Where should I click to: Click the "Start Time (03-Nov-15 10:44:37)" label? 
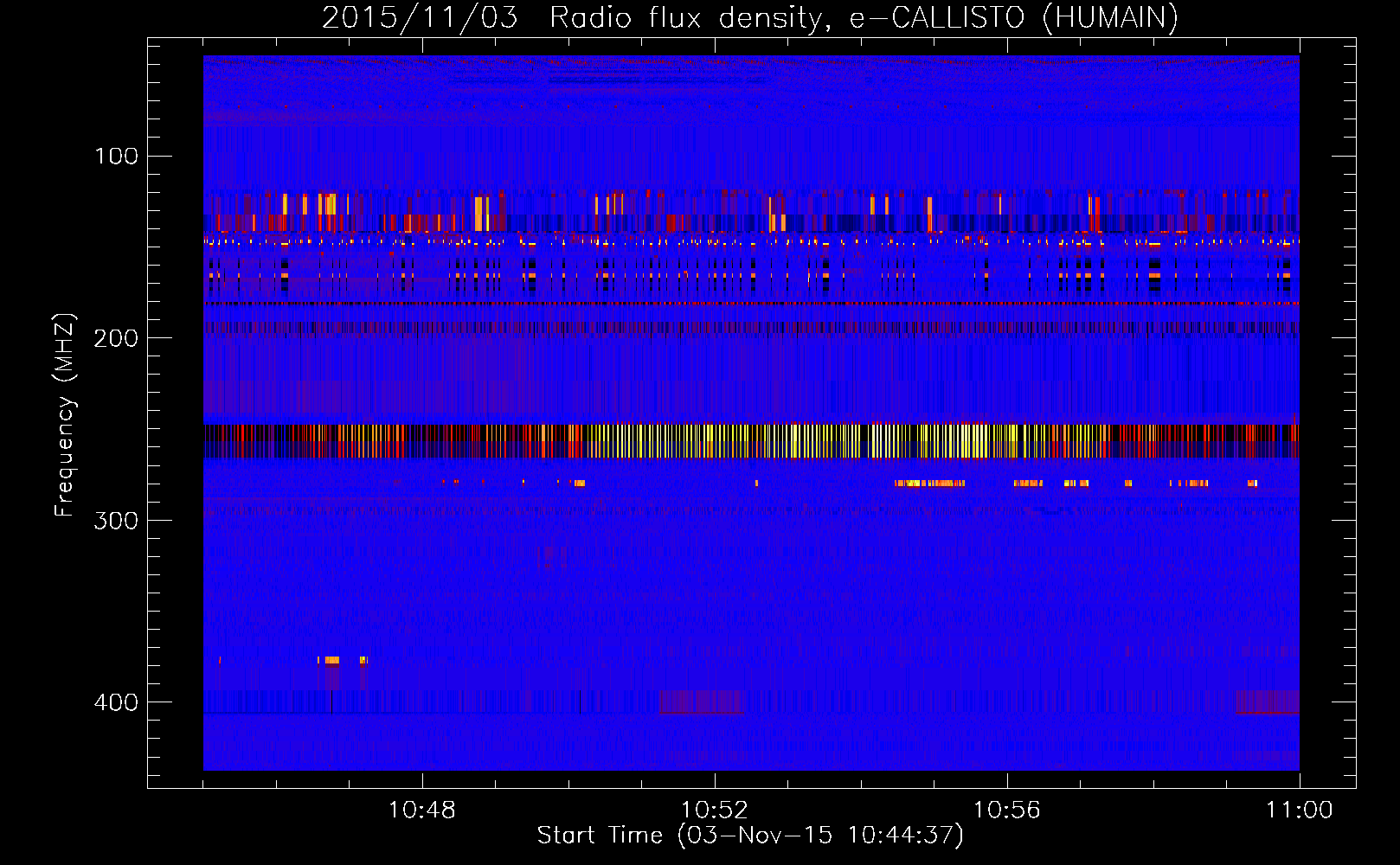click(x=749, y=836)
